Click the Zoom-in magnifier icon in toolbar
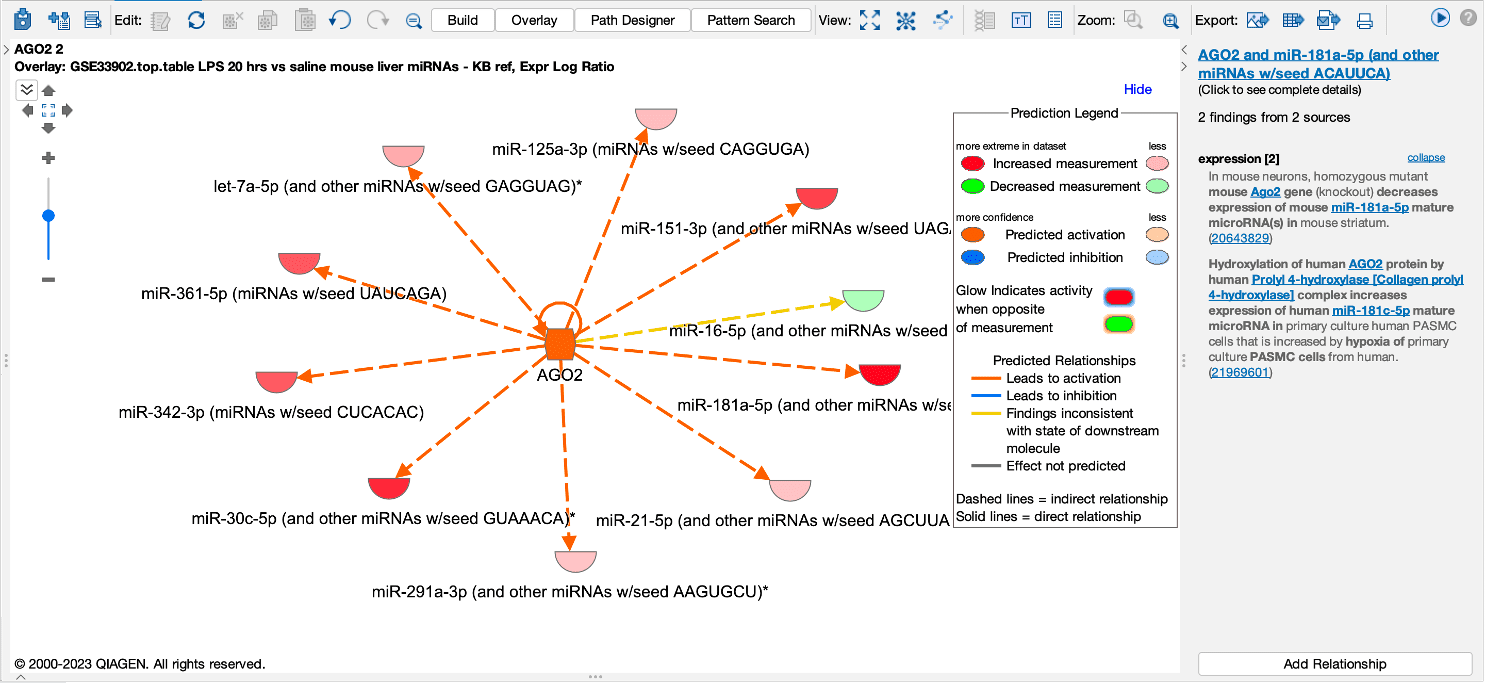1486x684 pixels. [1170, 20]
